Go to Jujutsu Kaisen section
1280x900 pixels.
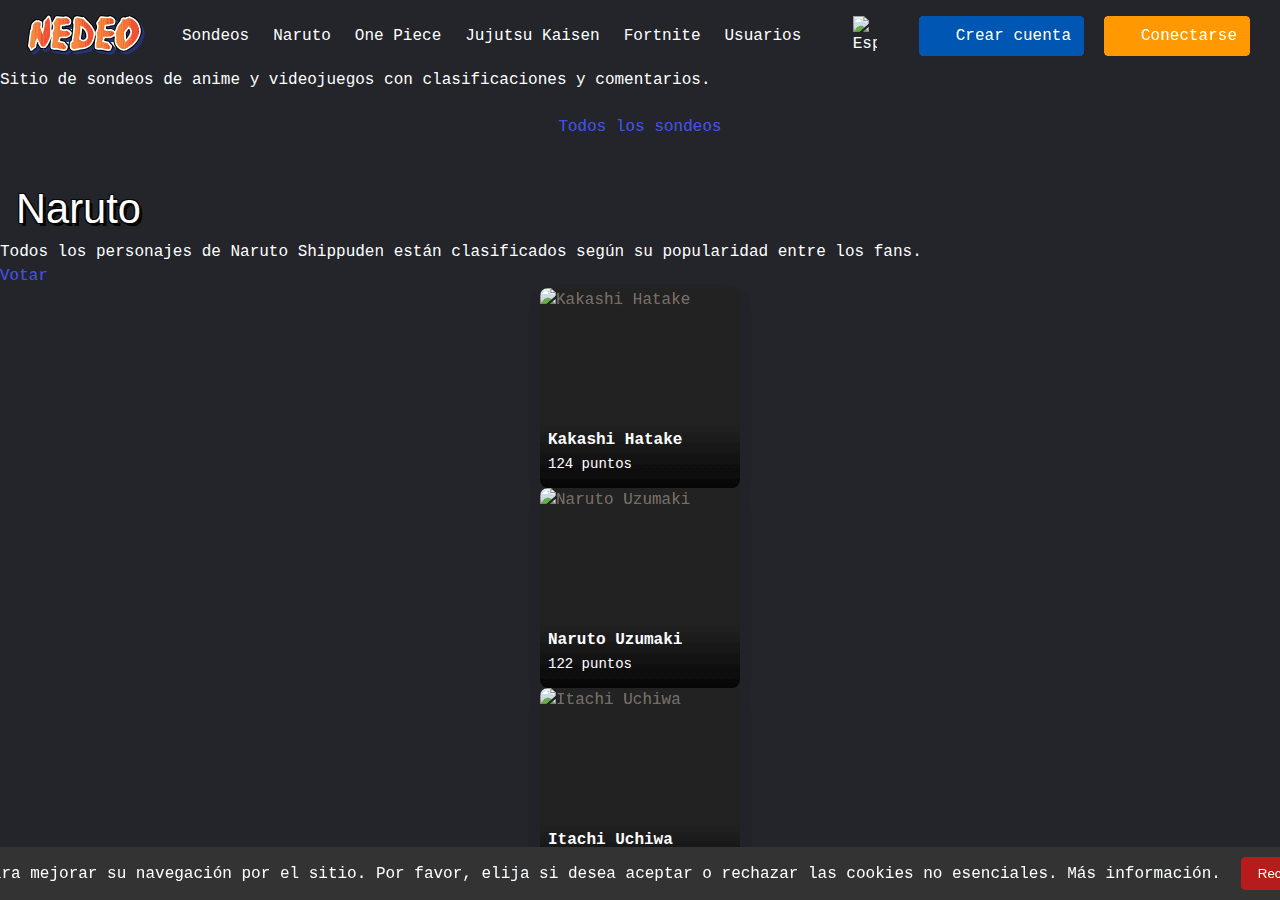point(532,35)
